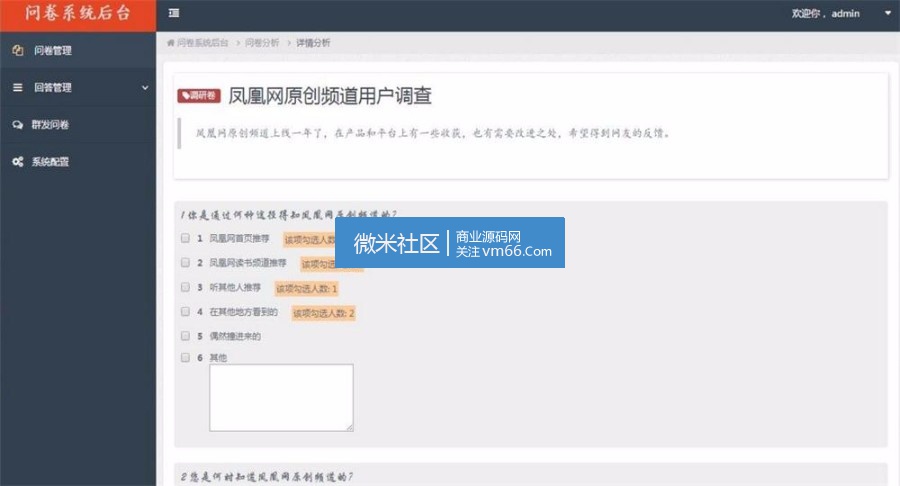Click the 该项勾选人数: 2 badge
Screen dimensions: 900x486
[x=324, y=313]
